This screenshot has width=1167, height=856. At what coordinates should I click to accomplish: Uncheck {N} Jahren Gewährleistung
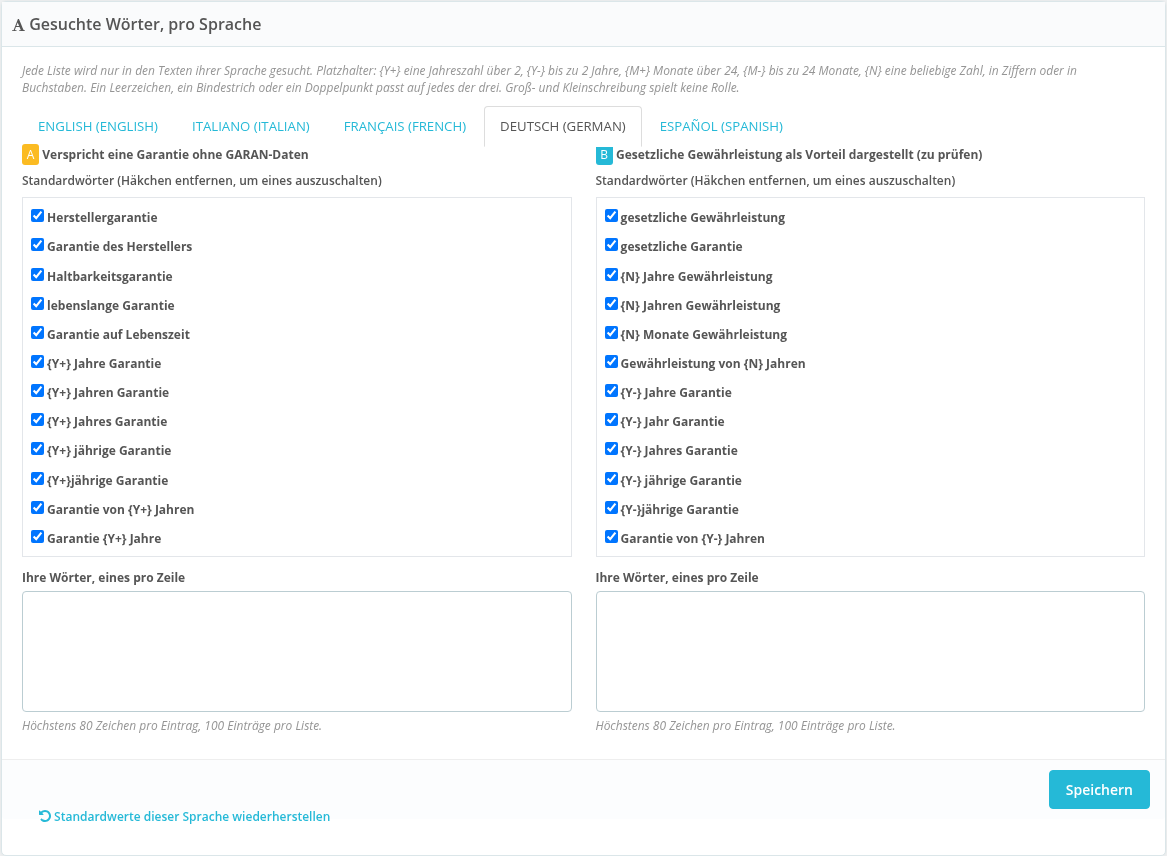(x=611, y=304)
